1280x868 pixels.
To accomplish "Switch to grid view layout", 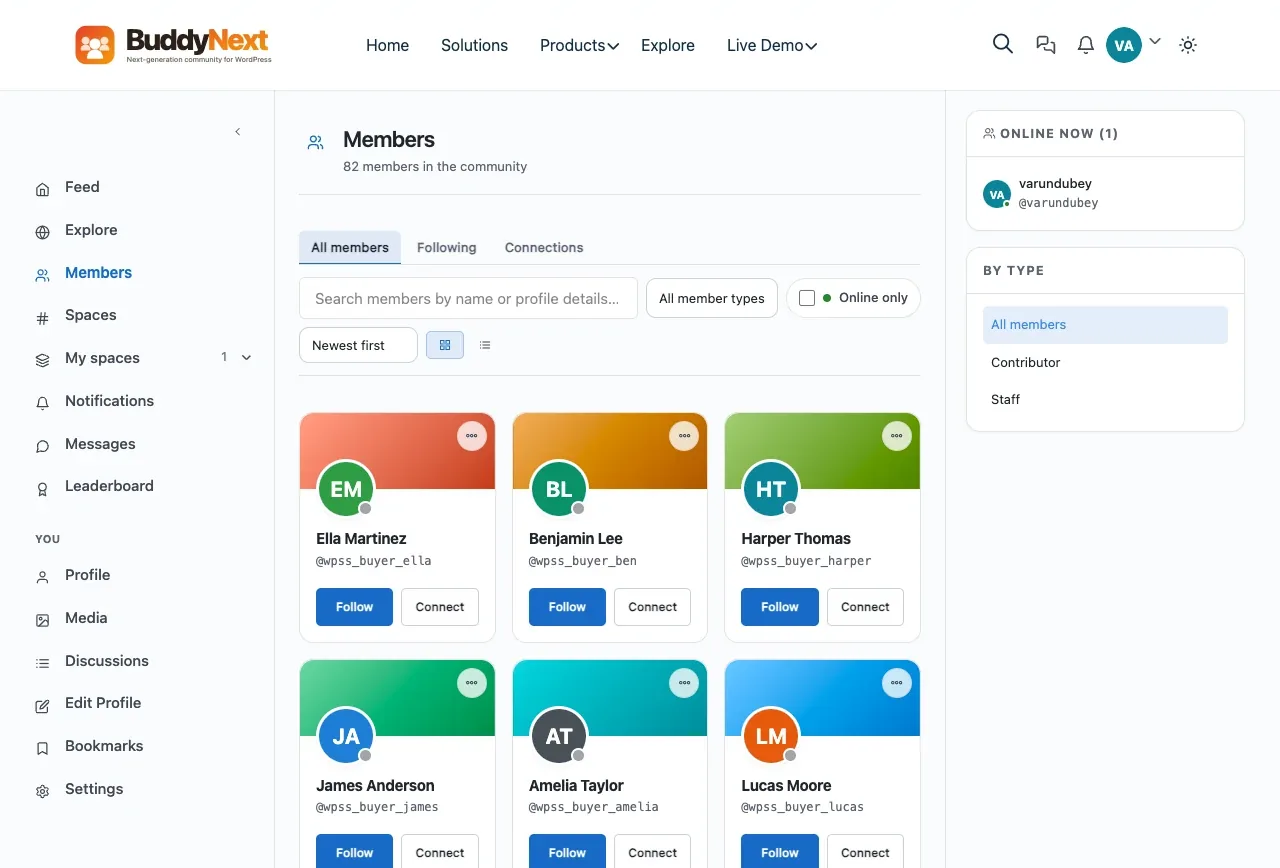I will pyautogui.click(x=445, y=345).
